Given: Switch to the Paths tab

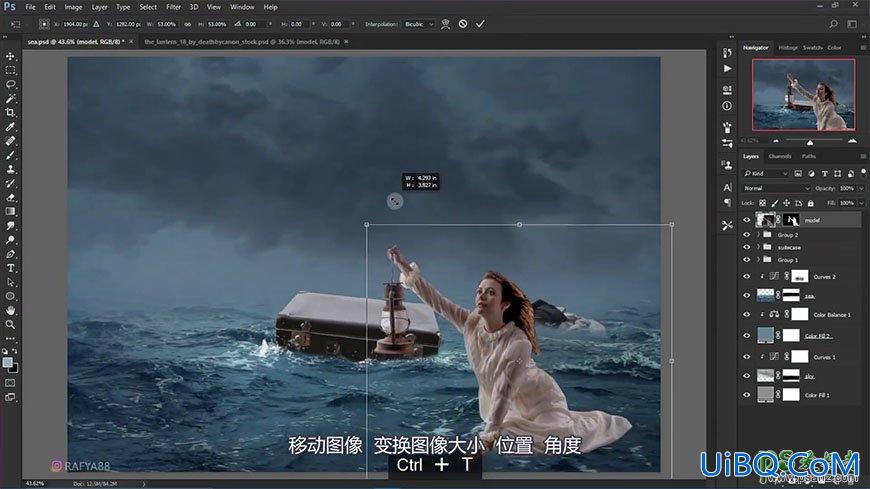Looking at the screenshot, I should point(809,157).
